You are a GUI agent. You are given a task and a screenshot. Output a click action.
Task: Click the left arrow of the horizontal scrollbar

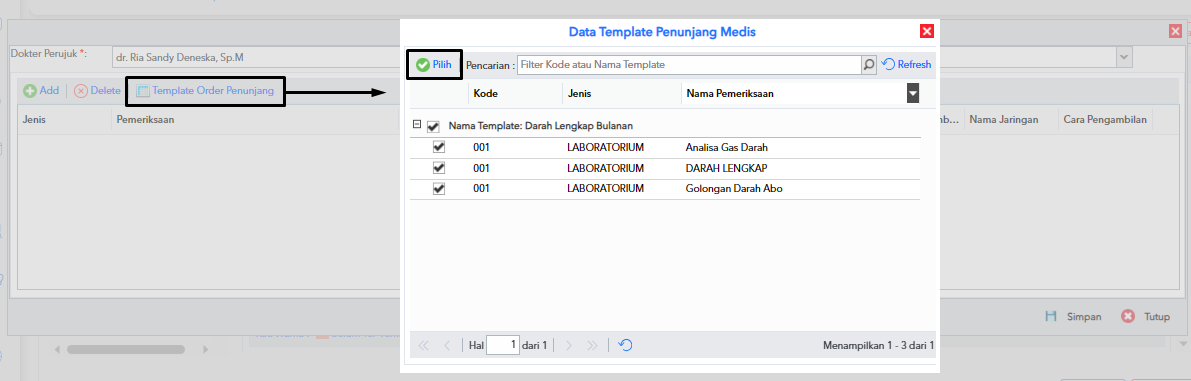(57, 349)
